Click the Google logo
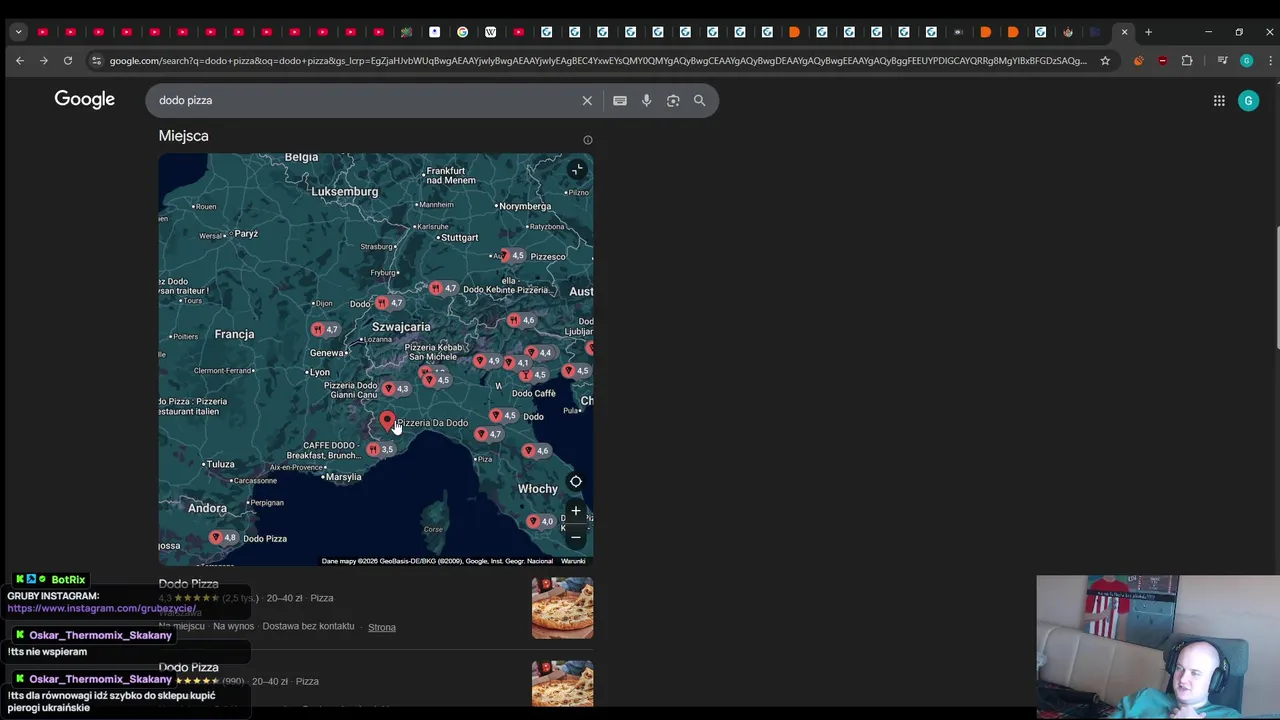This screenshot has height=720, width=1280. click(x=84, y=99)
